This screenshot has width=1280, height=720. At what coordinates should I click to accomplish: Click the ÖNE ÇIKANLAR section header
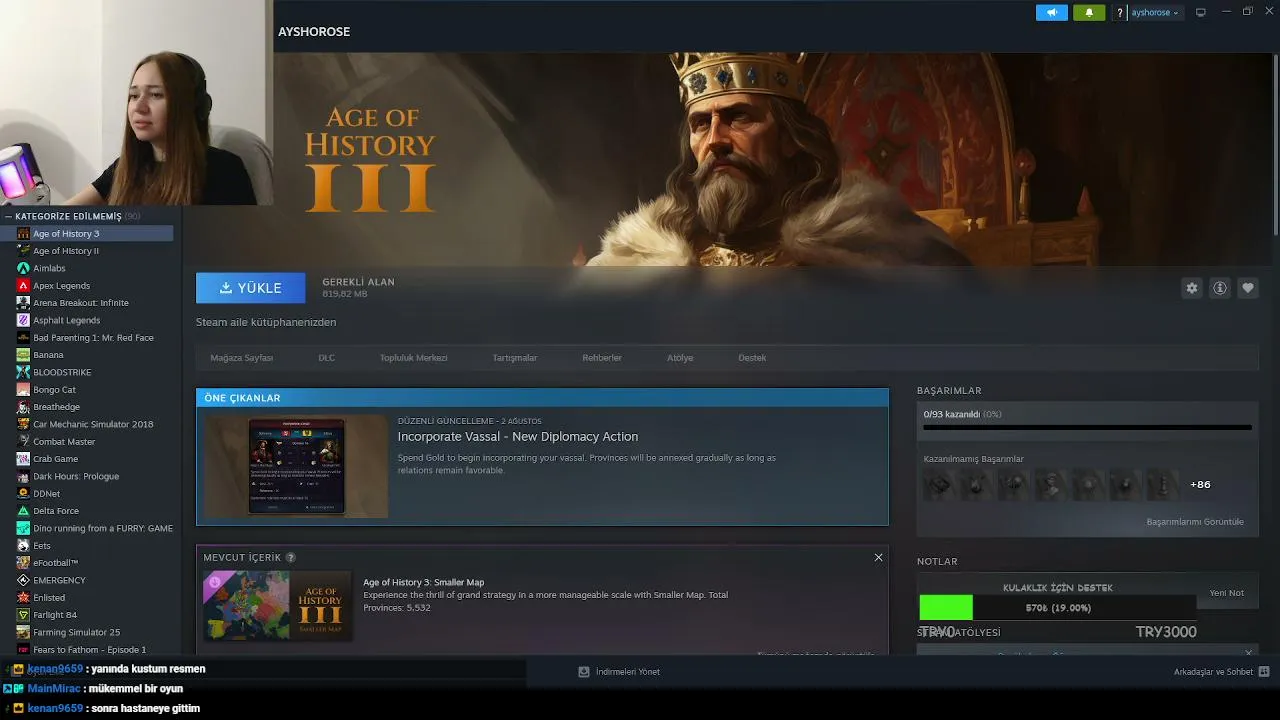pos(542,398)
